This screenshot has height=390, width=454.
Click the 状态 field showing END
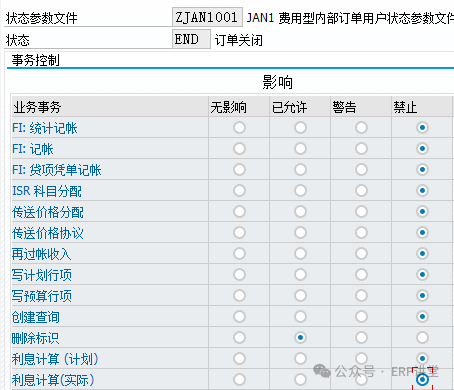[191, 39]
